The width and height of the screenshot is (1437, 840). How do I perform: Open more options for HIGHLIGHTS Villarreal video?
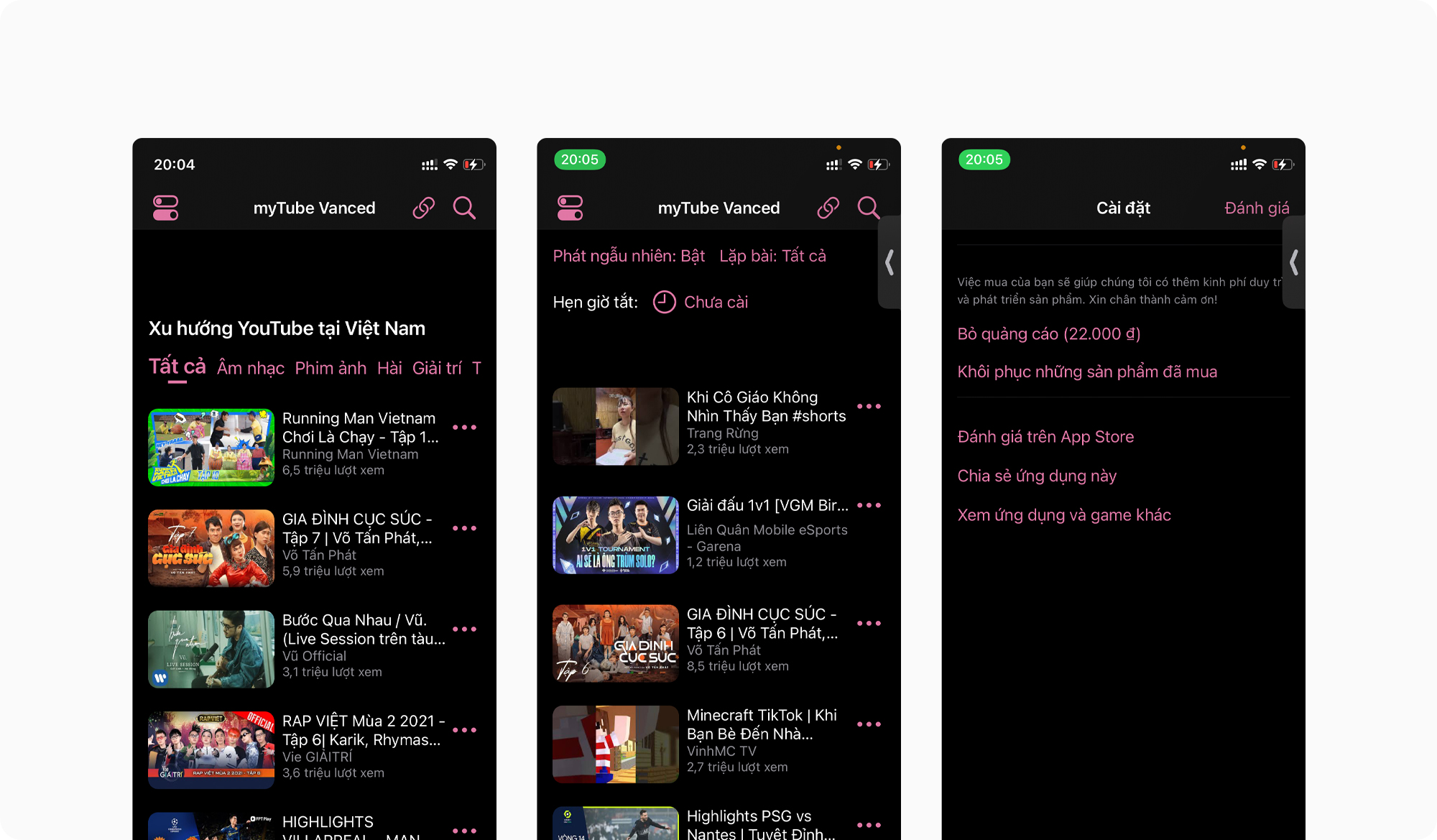465,831
